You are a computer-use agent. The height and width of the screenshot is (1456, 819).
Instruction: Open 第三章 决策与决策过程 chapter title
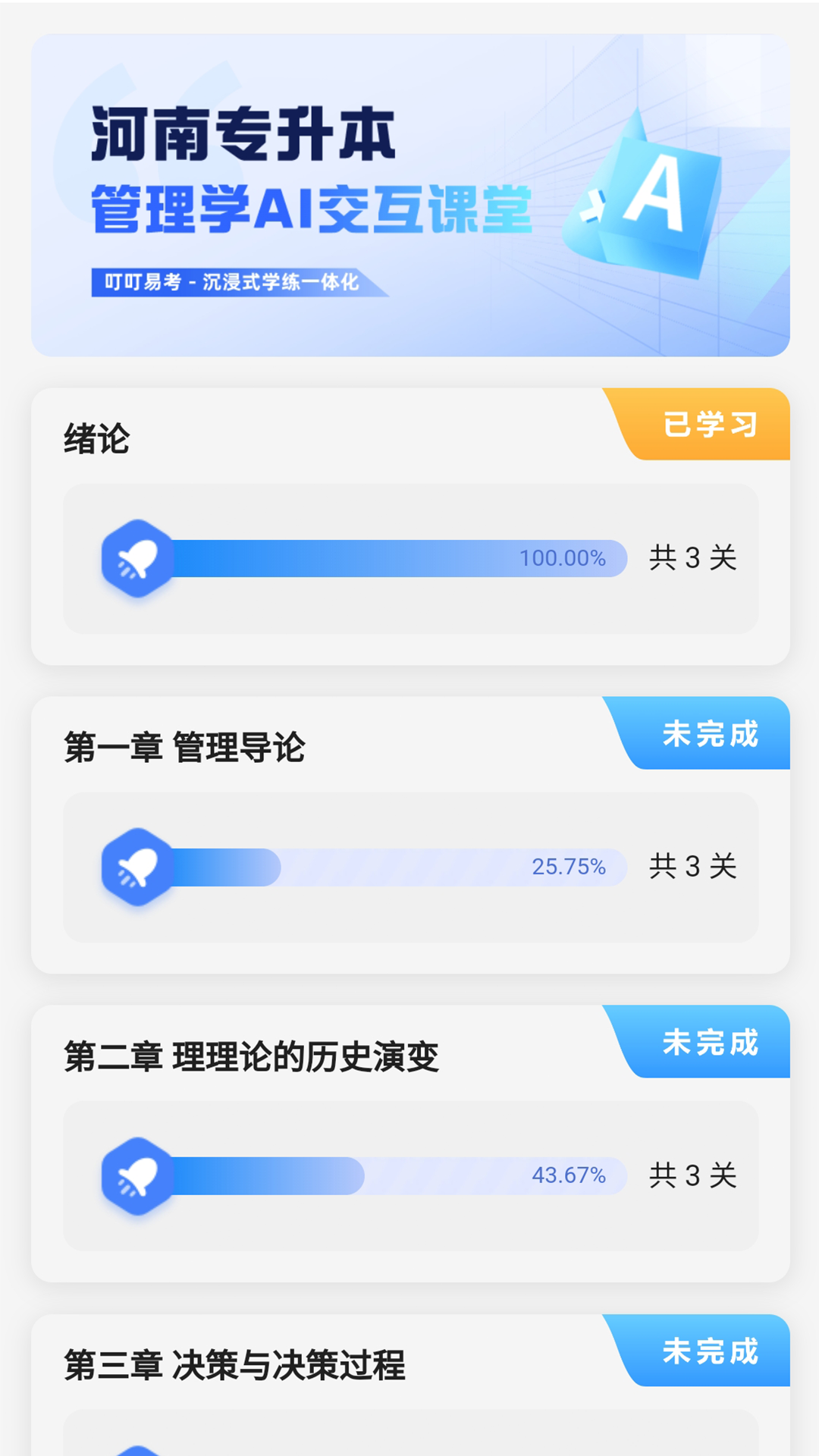tap(234, 1365)
